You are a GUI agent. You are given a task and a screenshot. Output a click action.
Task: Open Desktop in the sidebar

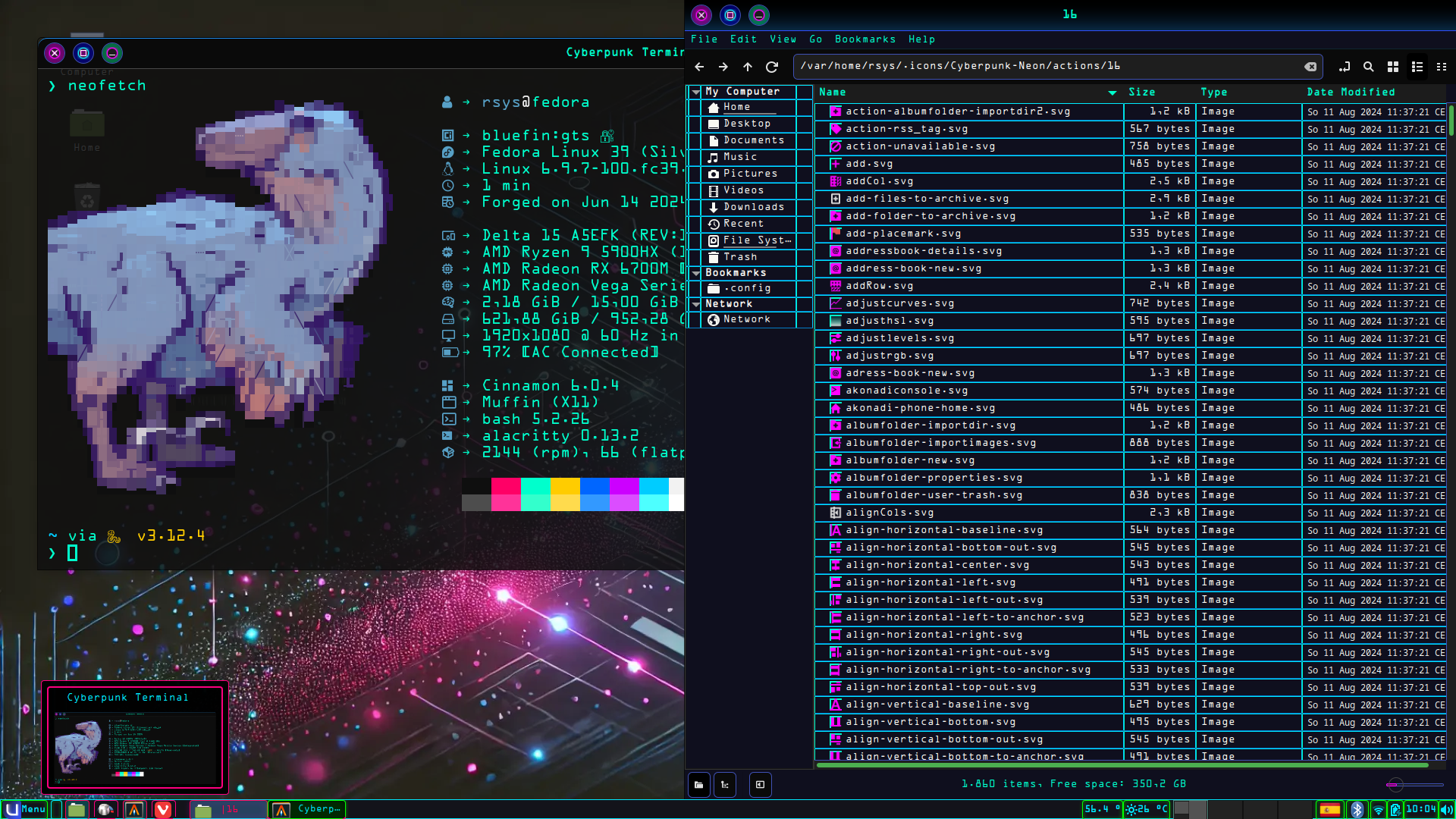coord(748,124)
